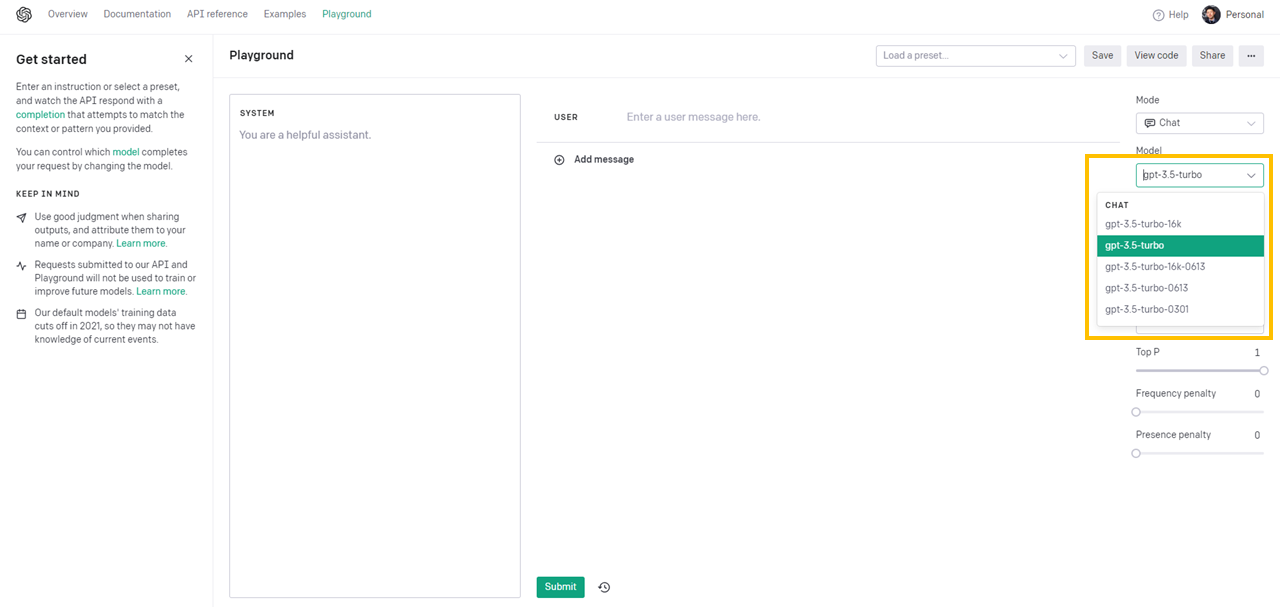Open the Personal account menu
The image size is (1280, 607).
[1233, 15]
